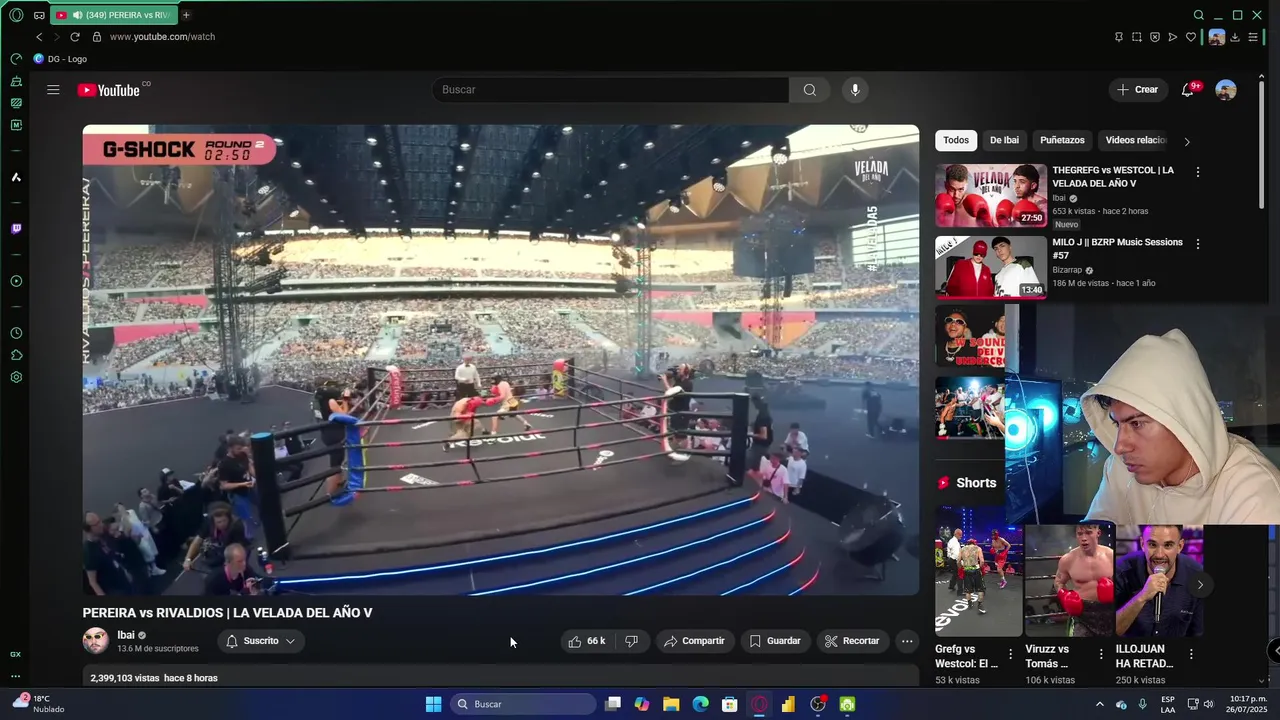The height and width of the screenshot is (720, 1280).
Task: Open the bookmark heart icon in address bar
Action: pyautogui.click(x=1191, y=37)
